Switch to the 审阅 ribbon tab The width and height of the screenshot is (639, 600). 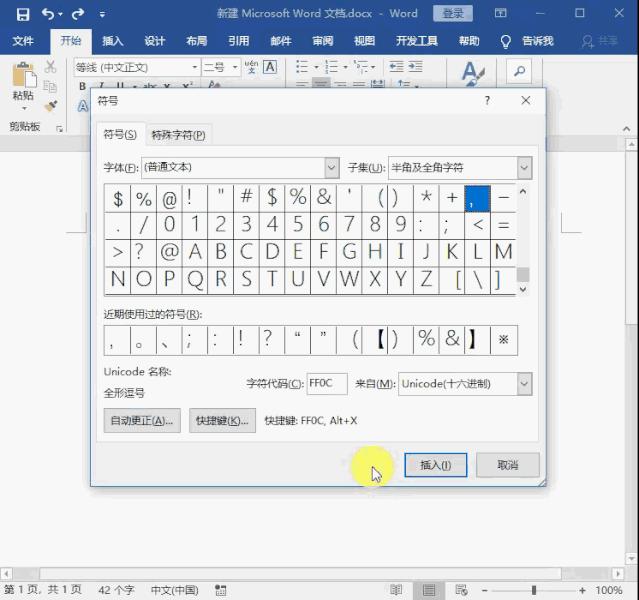click(322, 41)
